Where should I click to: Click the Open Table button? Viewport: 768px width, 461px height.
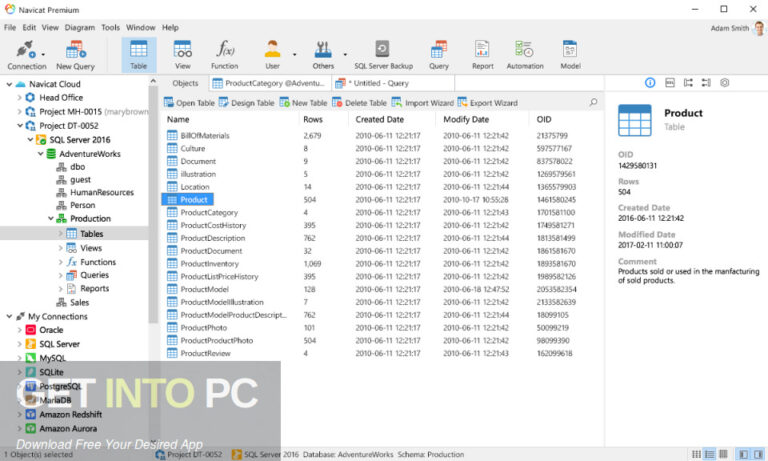[189, 102]
